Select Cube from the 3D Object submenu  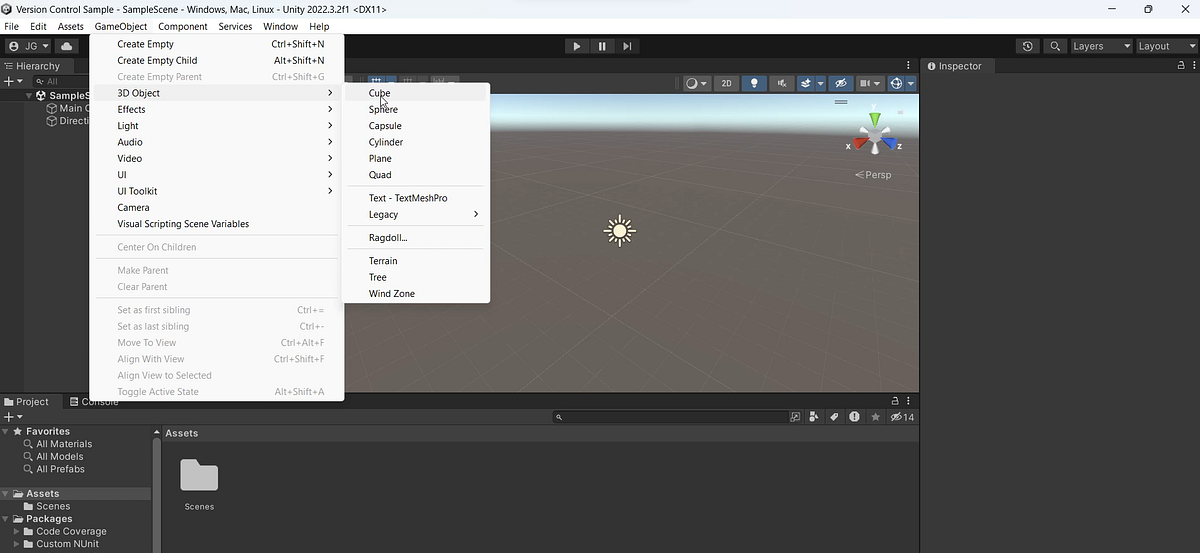(x=416, y=93)
